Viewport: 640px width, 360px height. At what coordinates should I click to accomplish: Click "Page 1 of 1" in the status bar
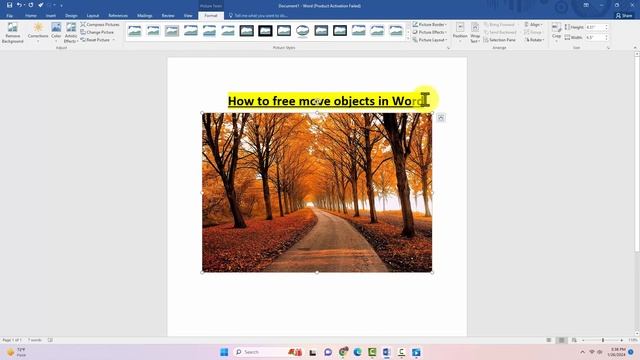tap(12, 340)
